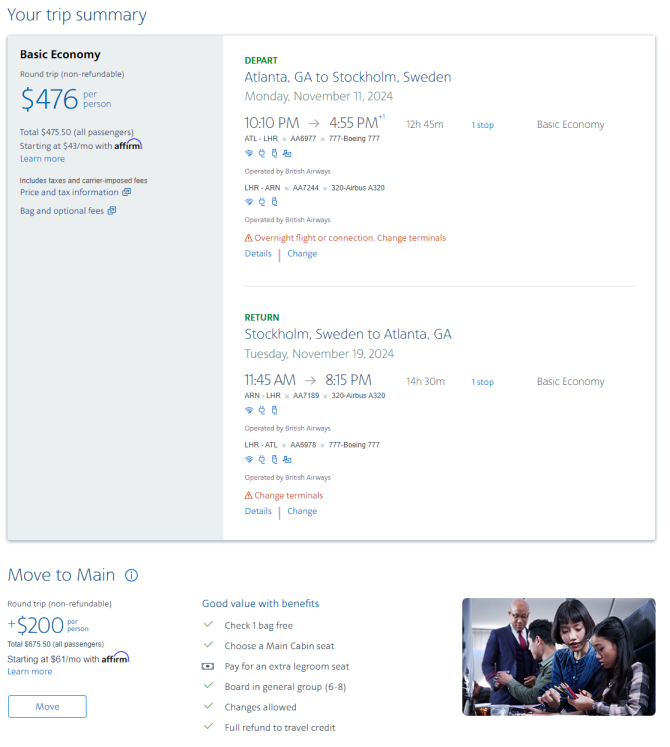Image resolution: width=670 pixels, height=747 pixels.
Task: Click the USB power icon on flight AA6977
Action: 274,153
